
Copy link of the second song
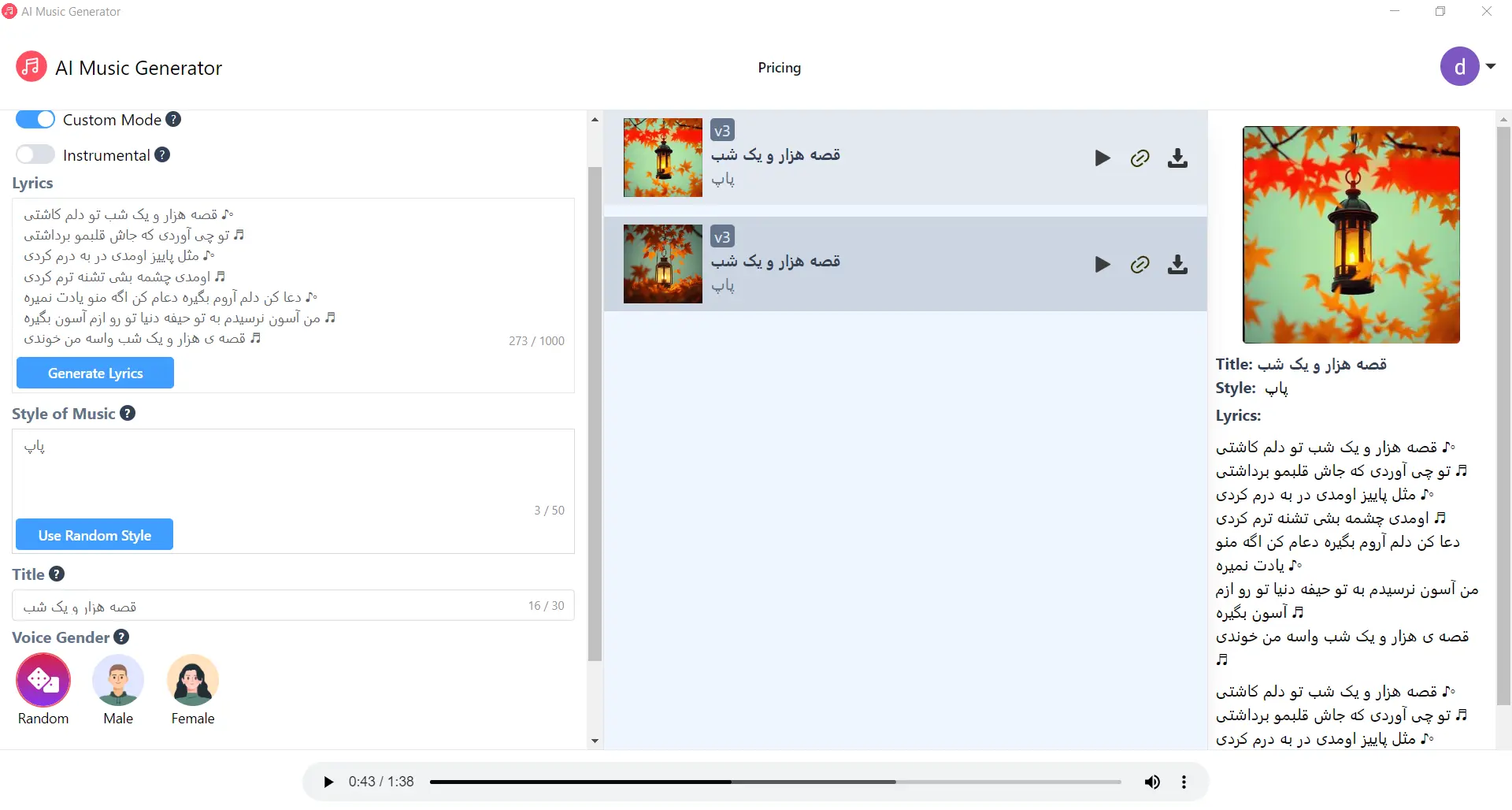pos(1140,264)
